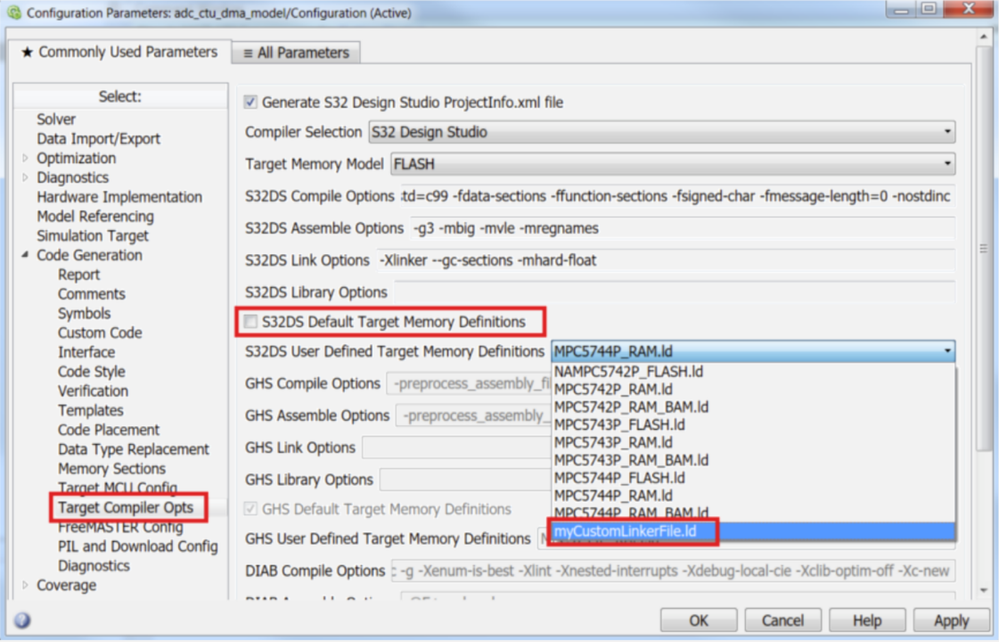This screenshot has height=642, width=999.
Task: Enable Generate S32 Design Studio ProjectInfo.xml file
Action: 250,102
